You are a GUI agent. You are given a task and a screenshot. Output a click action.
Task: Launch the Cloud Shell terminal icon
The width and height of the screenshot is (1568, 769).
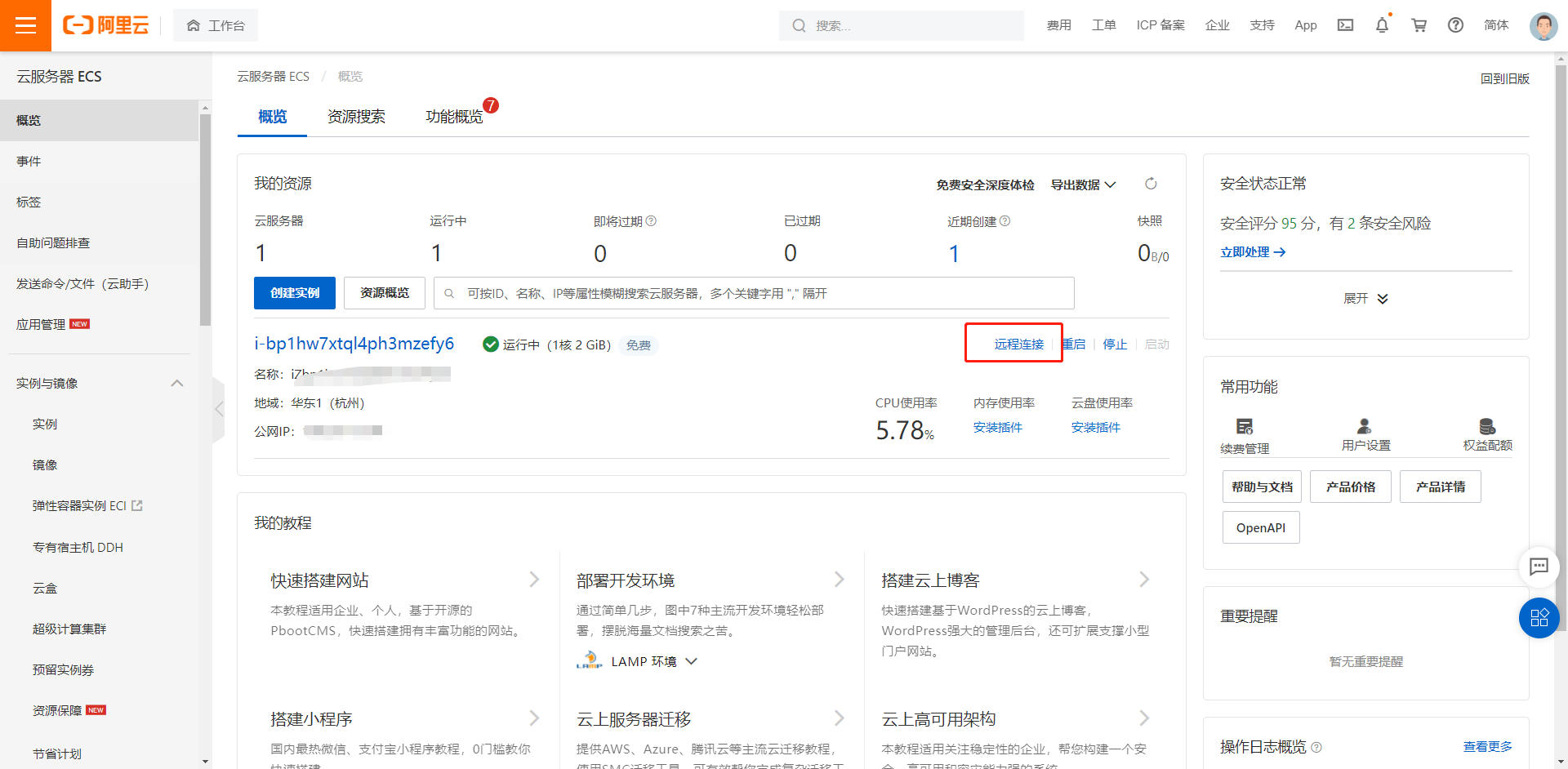[x=1345, y=25]
